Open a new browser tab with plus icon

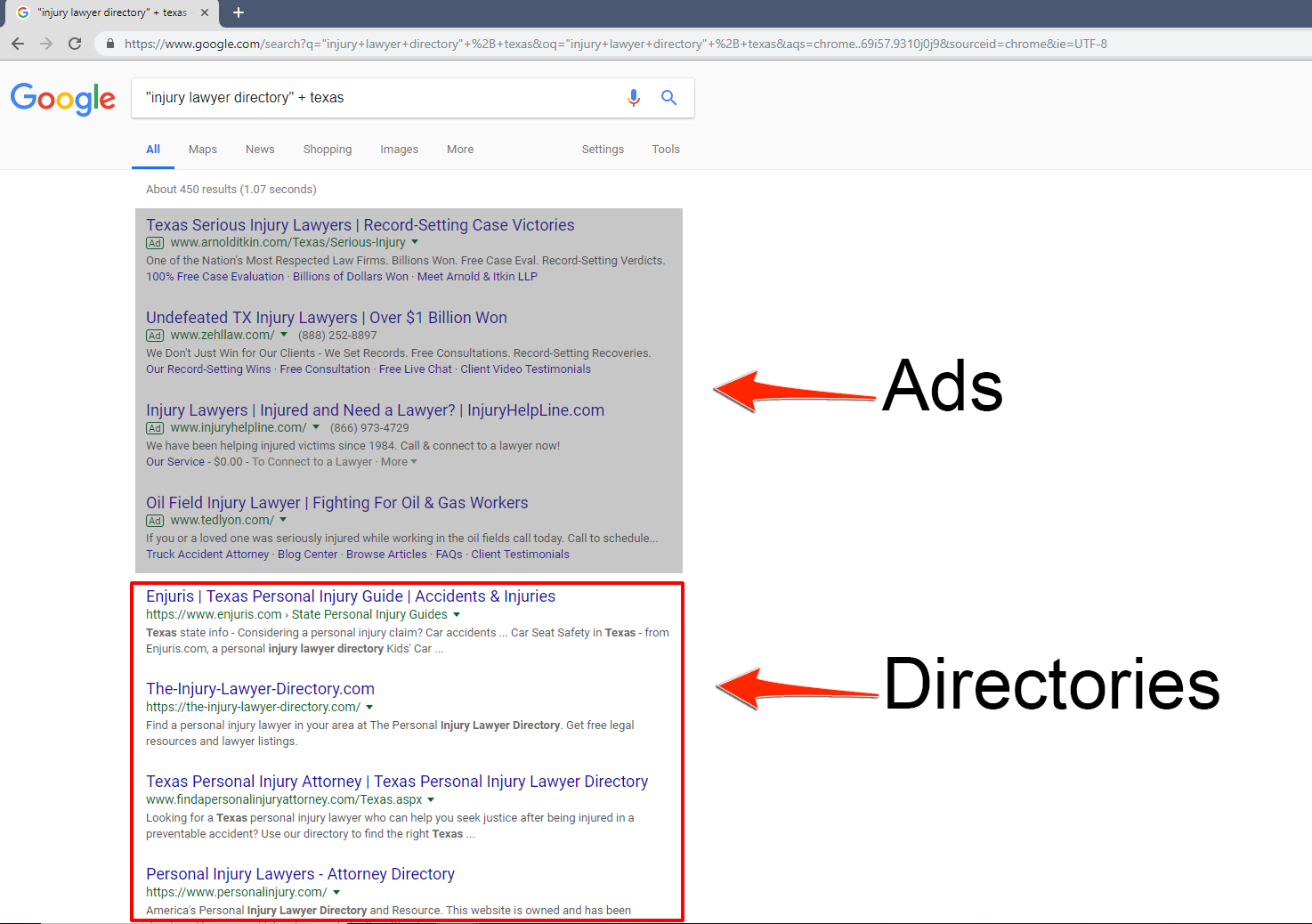click(x=238, y=12)
